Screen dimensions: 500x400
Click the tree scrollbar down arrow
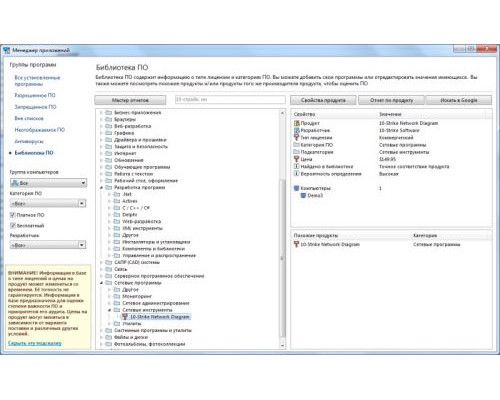pyautogui.click(x=282, y=346)
